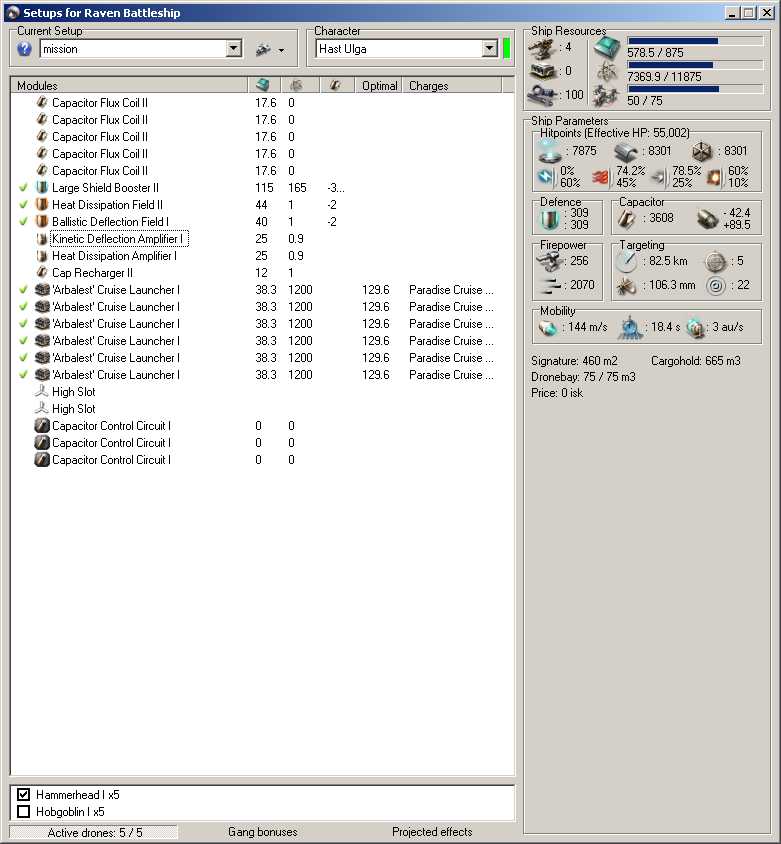Click the Defence shield tank icon
The image size is (781, 844).
coord(550,220)
